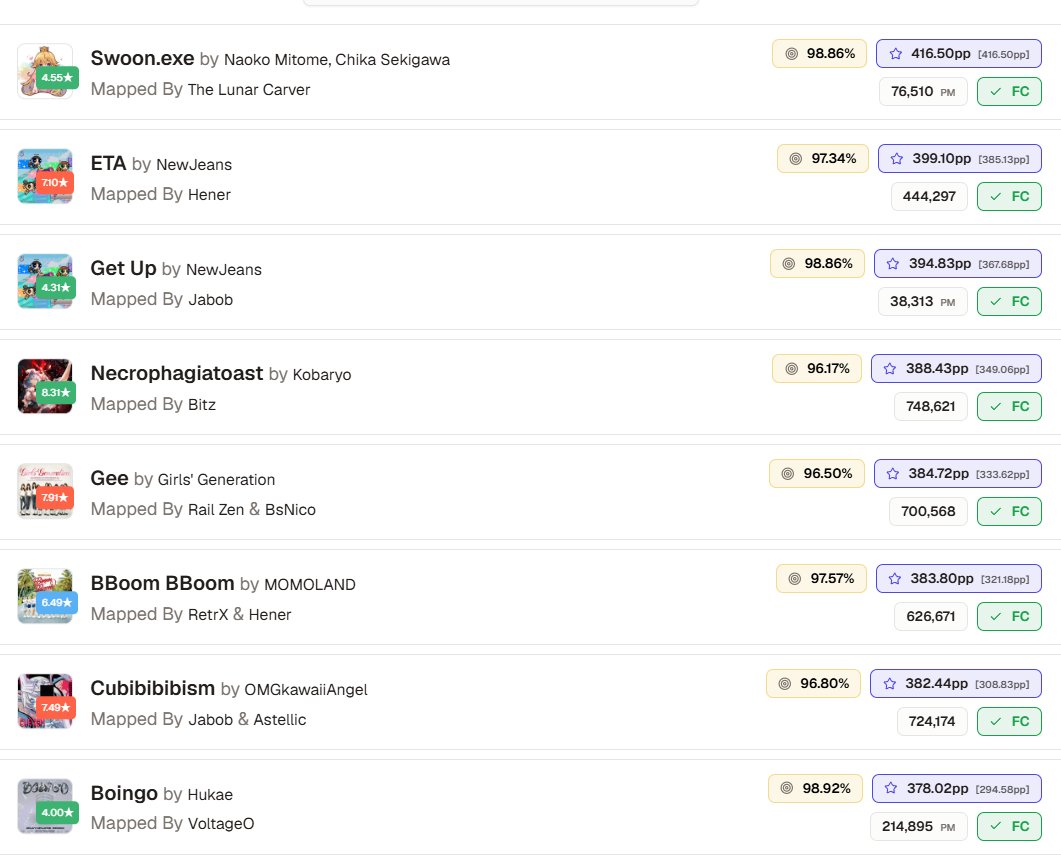The width and height of the screenshot is (1061, 855).
Task: Click the 7.49 star rating badge
Action: [55, 708]
